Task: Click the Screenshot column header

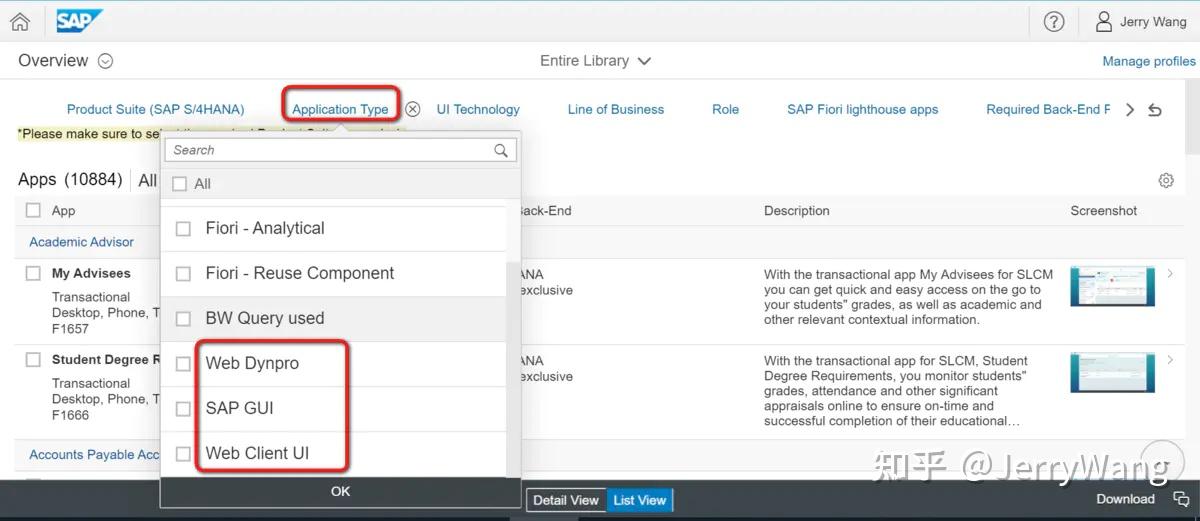Action: coord(1104,211)
